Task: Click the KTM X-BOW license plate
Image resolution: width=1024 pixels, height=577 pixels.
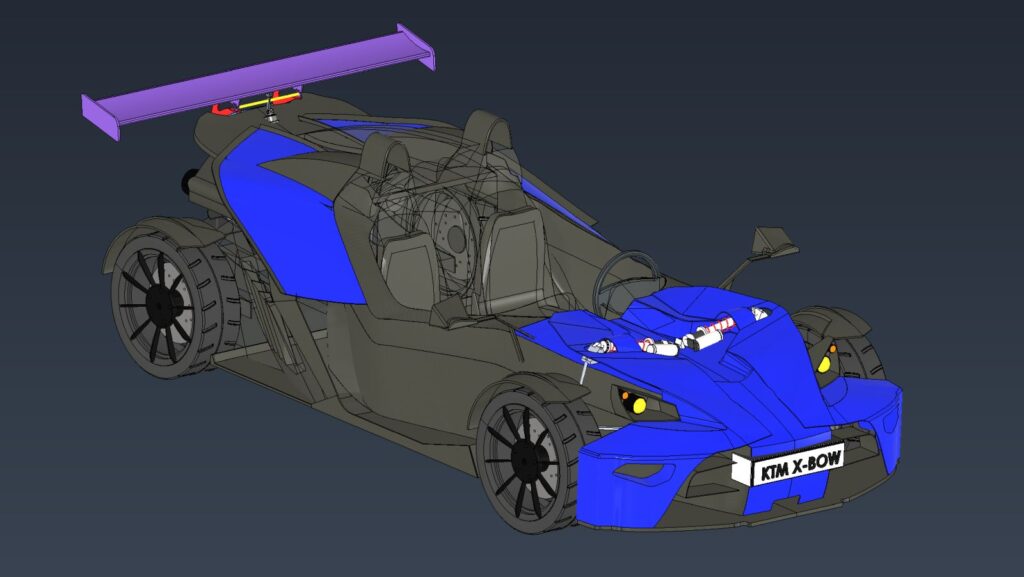Action: pyautogui.click(x=788, y=464)
